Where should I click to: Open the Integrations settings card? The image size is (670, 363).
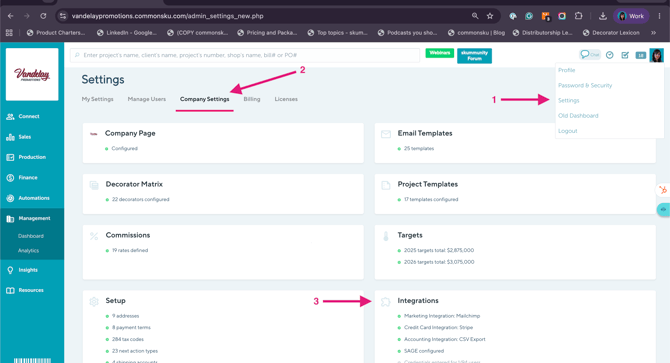click(x=515, y=327)
